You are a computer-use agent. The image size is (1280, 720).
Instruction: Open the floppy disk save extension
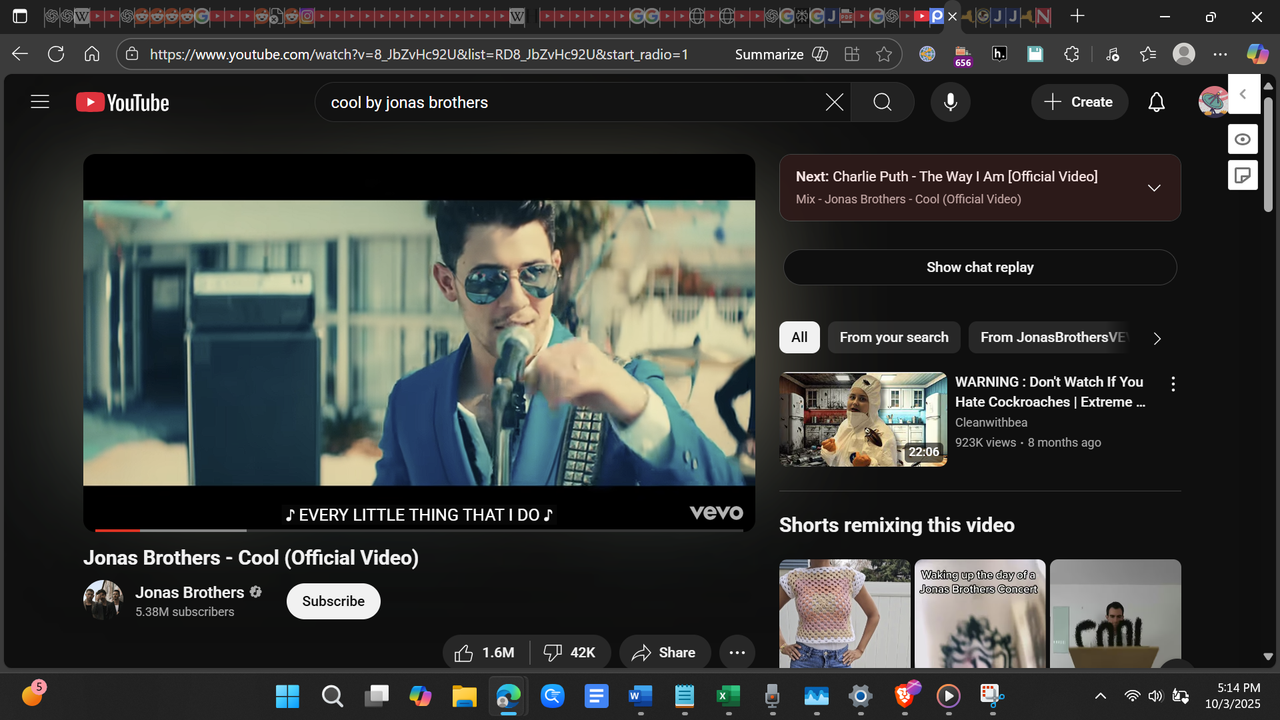tap(1035, 54)
